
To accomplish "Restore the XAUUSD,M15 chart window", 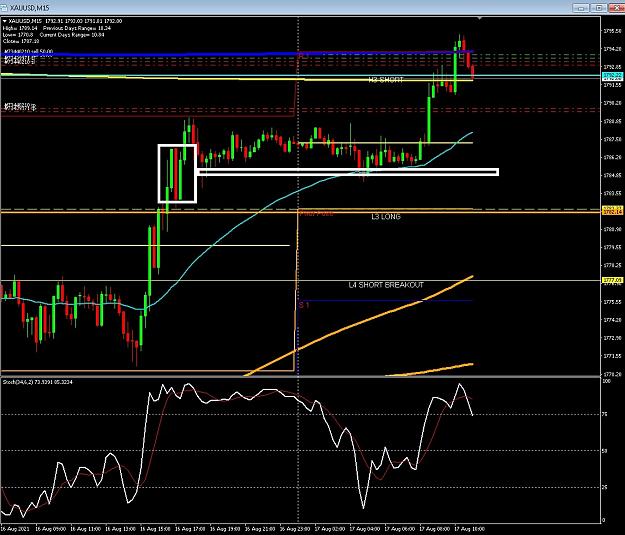I will [599, 8].
